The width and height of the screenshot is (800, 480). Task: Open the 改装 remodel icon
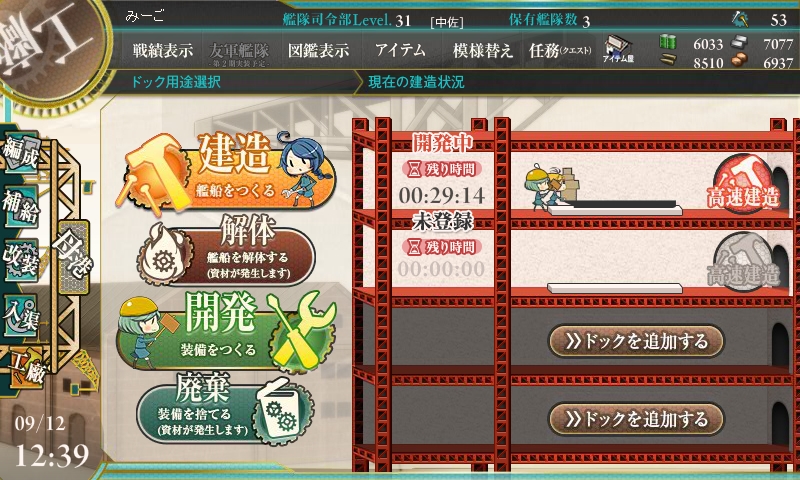point(21,260)
